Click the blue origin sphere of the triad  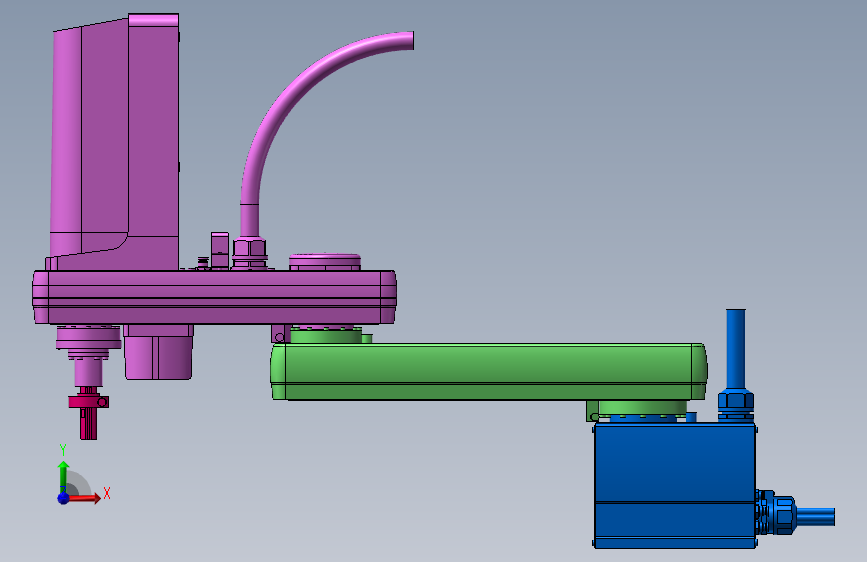click(x=64, y=498)
